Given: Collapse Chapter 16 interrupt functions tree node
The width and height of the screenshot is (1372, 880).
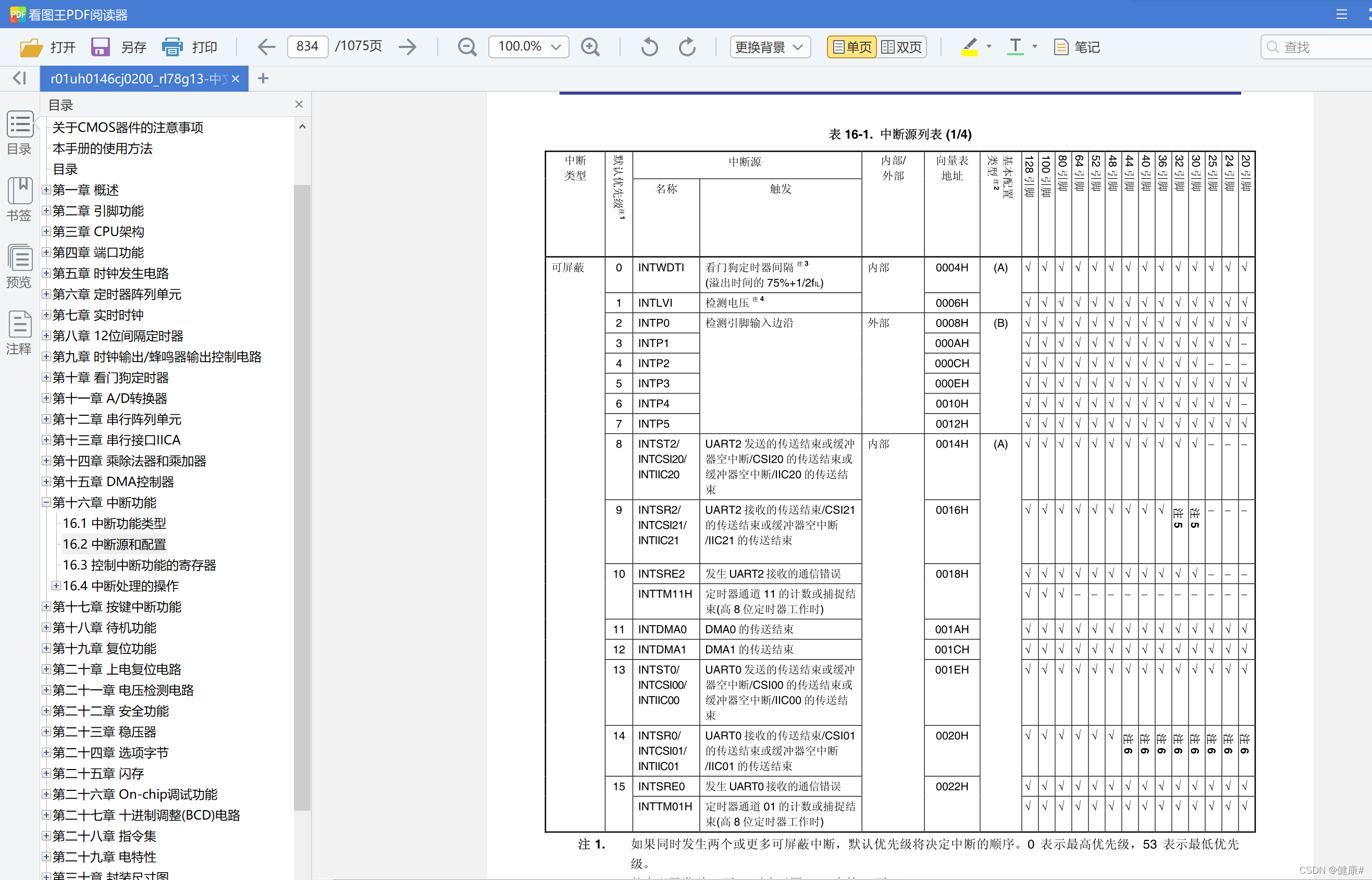Looking at the screenshot, I should click(46, 502).
